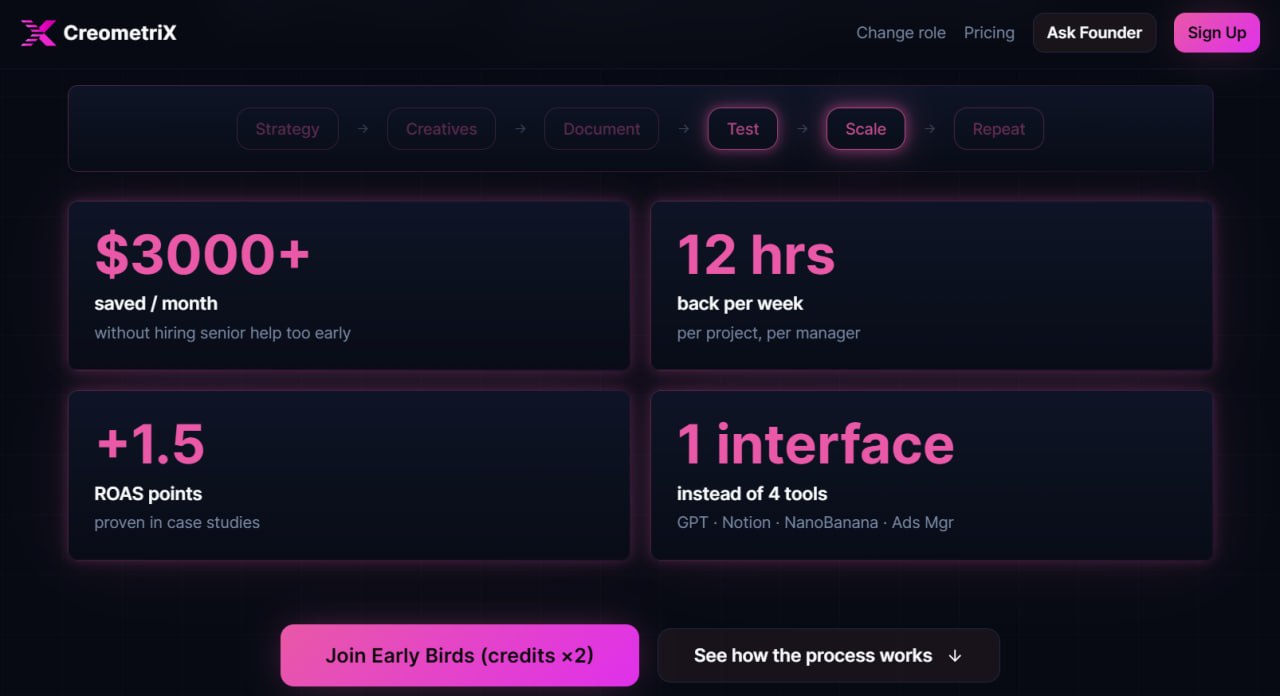Join Early Birds with double credits

[x=459, y=656]
